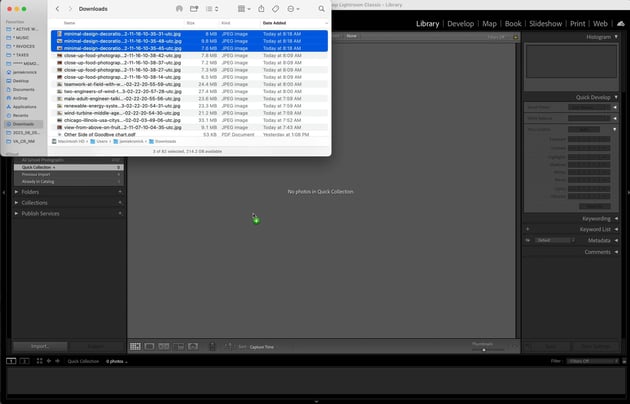Screen dimensions: 630x404
Task: Expand the Collections panel
Action: pyautogui.click(x=16, y=203)
